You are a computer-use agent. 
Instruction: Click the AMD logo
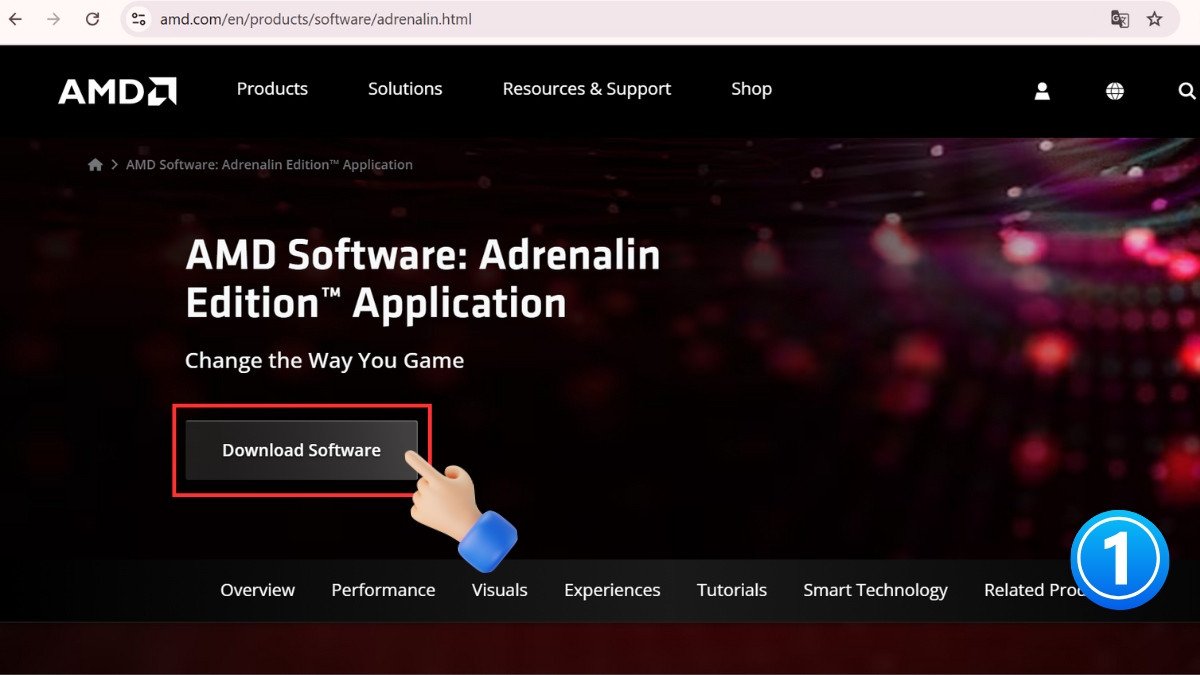[x=116, y=90]
